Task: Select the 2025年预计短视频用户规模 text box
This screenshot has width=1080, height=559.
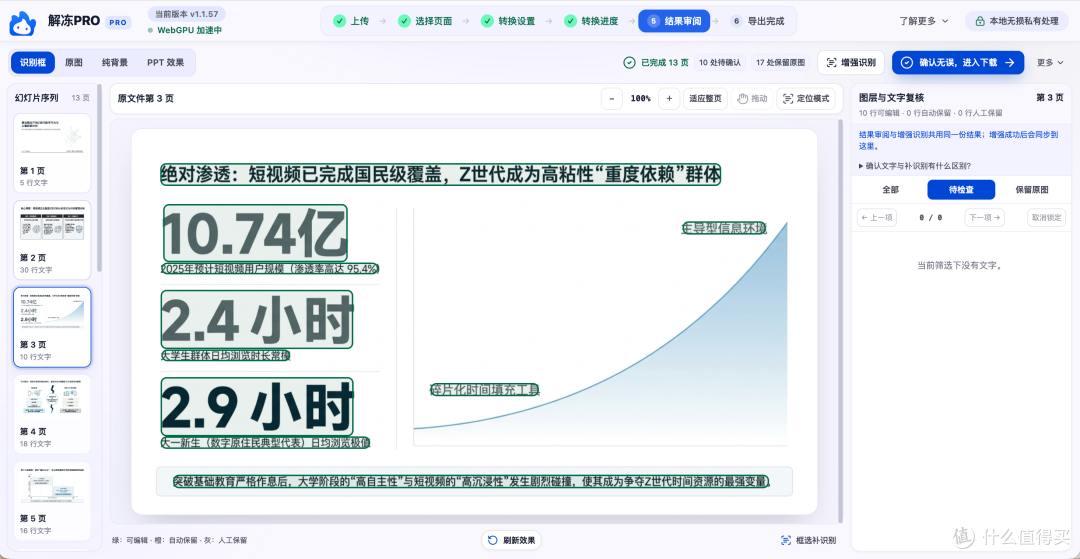Action: tap(269, 268)
